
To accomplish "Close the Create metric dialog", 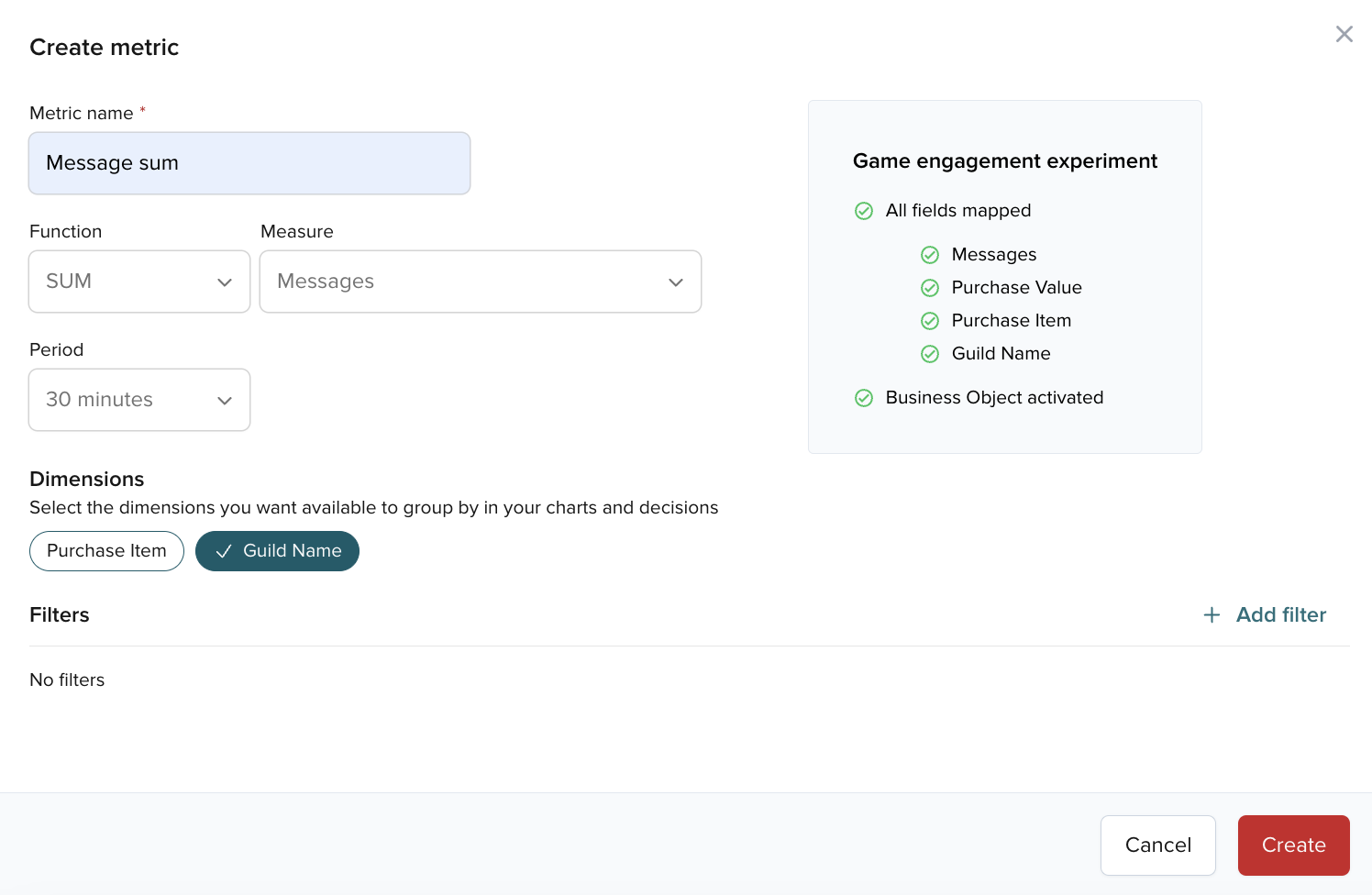I will [x=1344, y=34].
